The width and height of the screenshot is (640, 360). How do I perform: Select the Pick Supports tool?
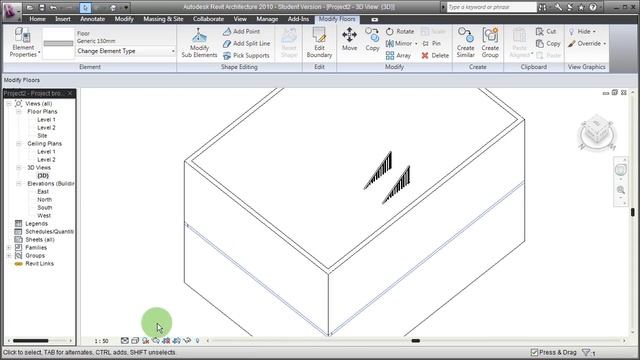point(246,56)
